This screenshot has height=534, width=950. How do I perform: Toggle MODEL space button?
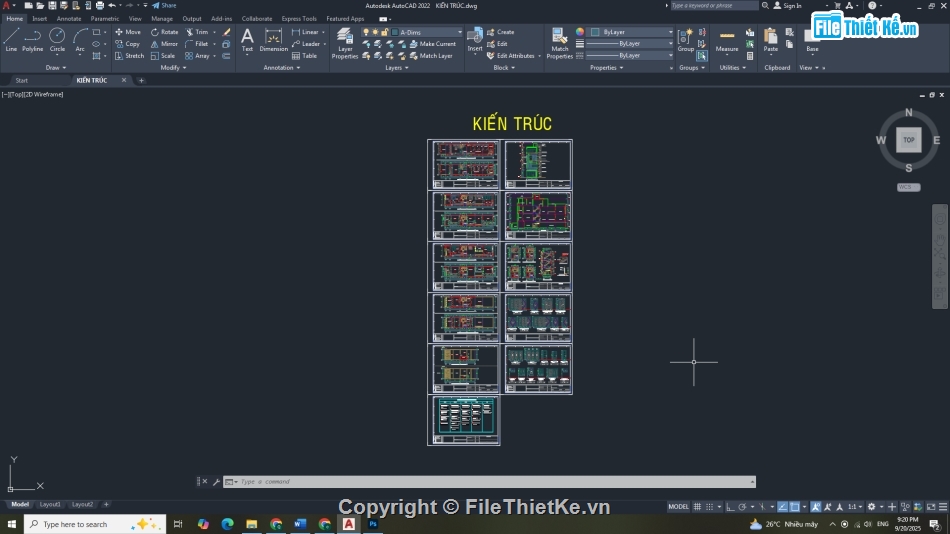point(678,507)
